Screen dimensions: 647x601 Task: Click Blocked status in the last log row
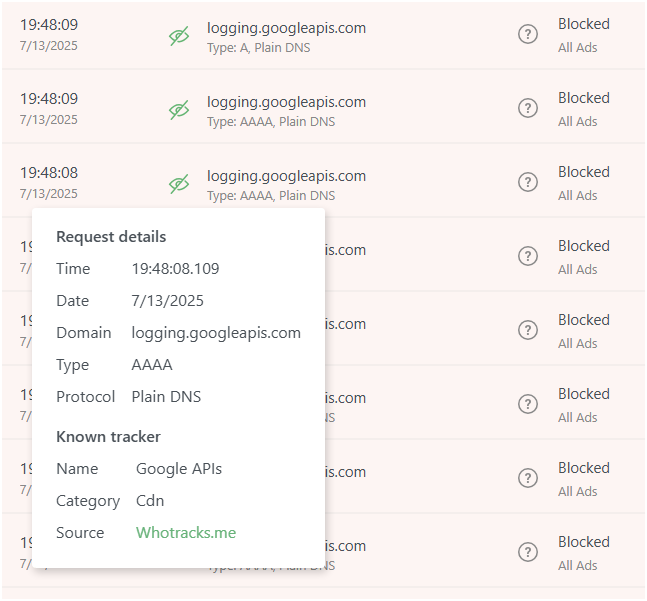point(583,542)
